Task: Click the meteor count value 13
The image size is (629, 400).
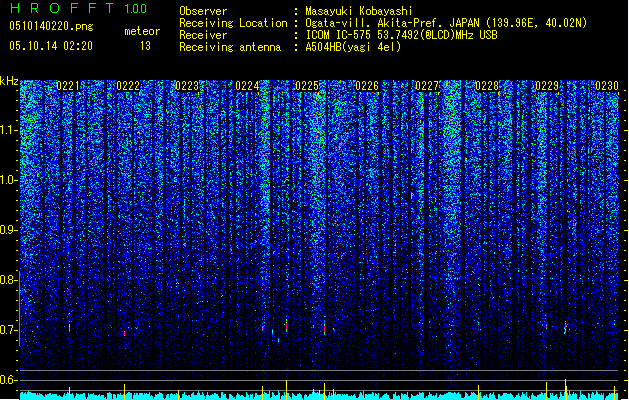Action: pos(145,46)
